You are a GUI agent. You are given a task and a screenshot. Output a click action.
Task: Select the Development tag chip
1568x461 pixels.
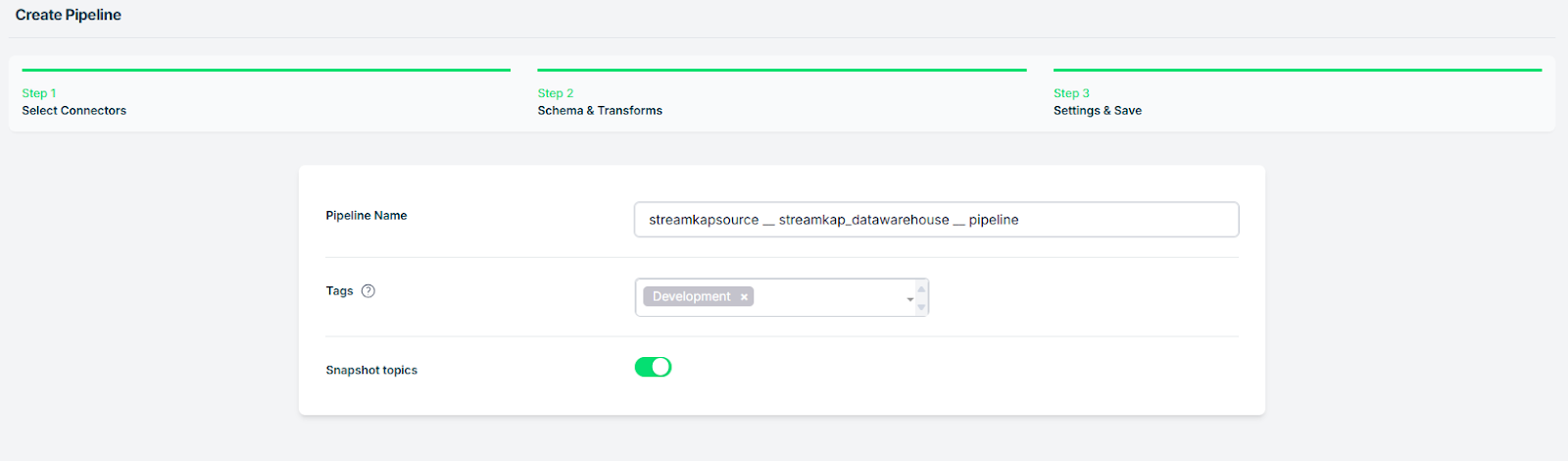pos(698,297)
